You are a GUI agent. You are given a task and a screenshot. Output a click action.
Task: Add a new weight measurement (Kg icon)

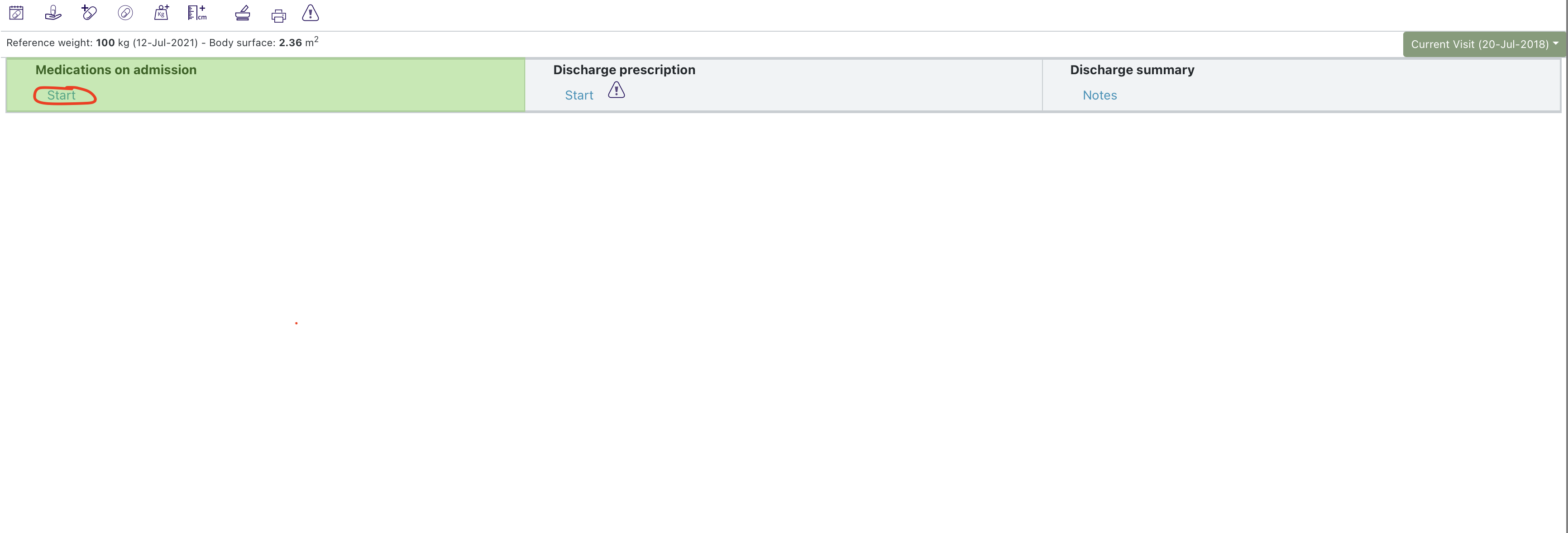[x=161, y=13]
